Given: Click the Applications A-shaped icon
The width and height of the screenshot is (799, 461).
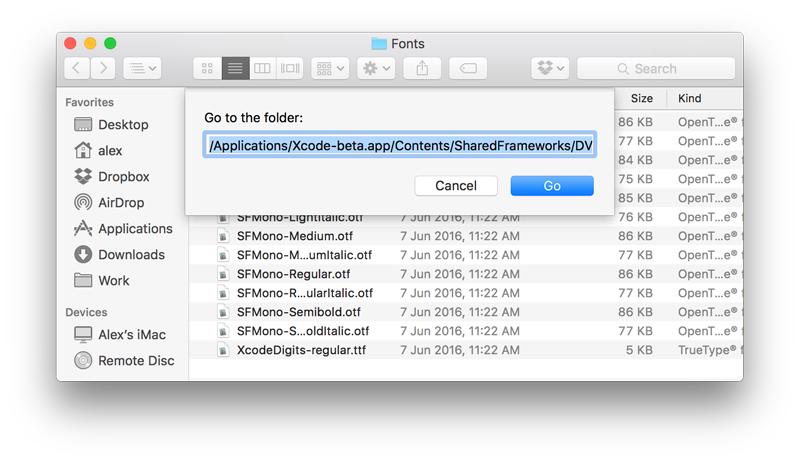Looking at the screenshot, I should tap(83, 228).
